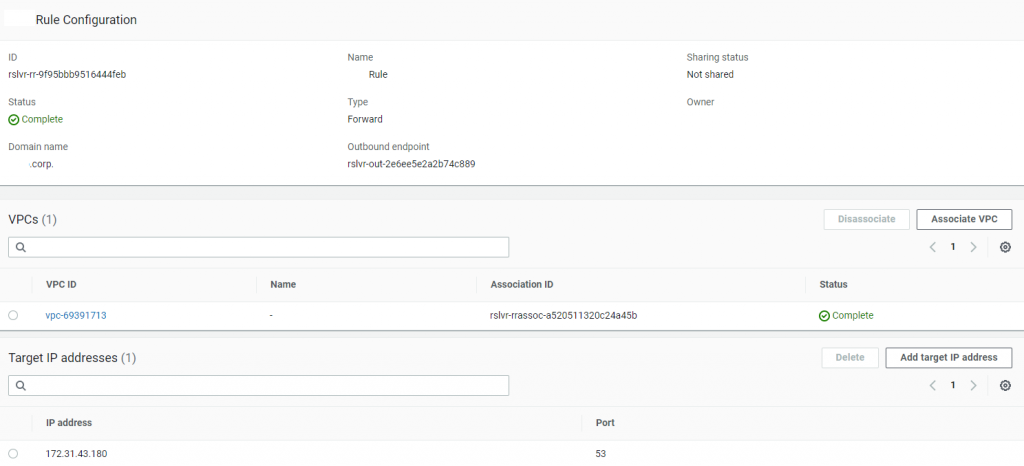Go to next page of target IPs
This screenshot has width=1024, height=466.
pyautogui.click(x=973, y=385)
